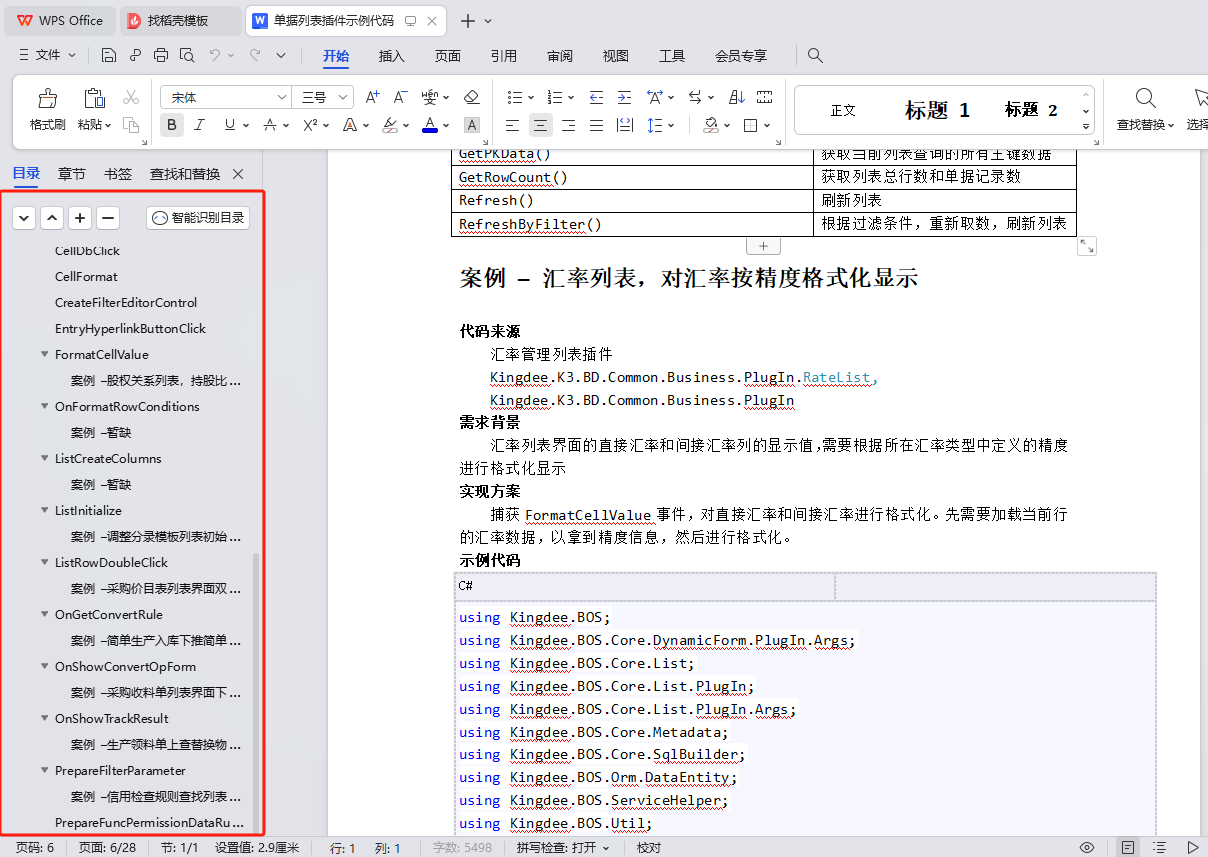This screenshot has width=1208, height=857.
Task: Toggle eye protection mode in status bar
Action: pyautogui.click(x=1087, y=847)
